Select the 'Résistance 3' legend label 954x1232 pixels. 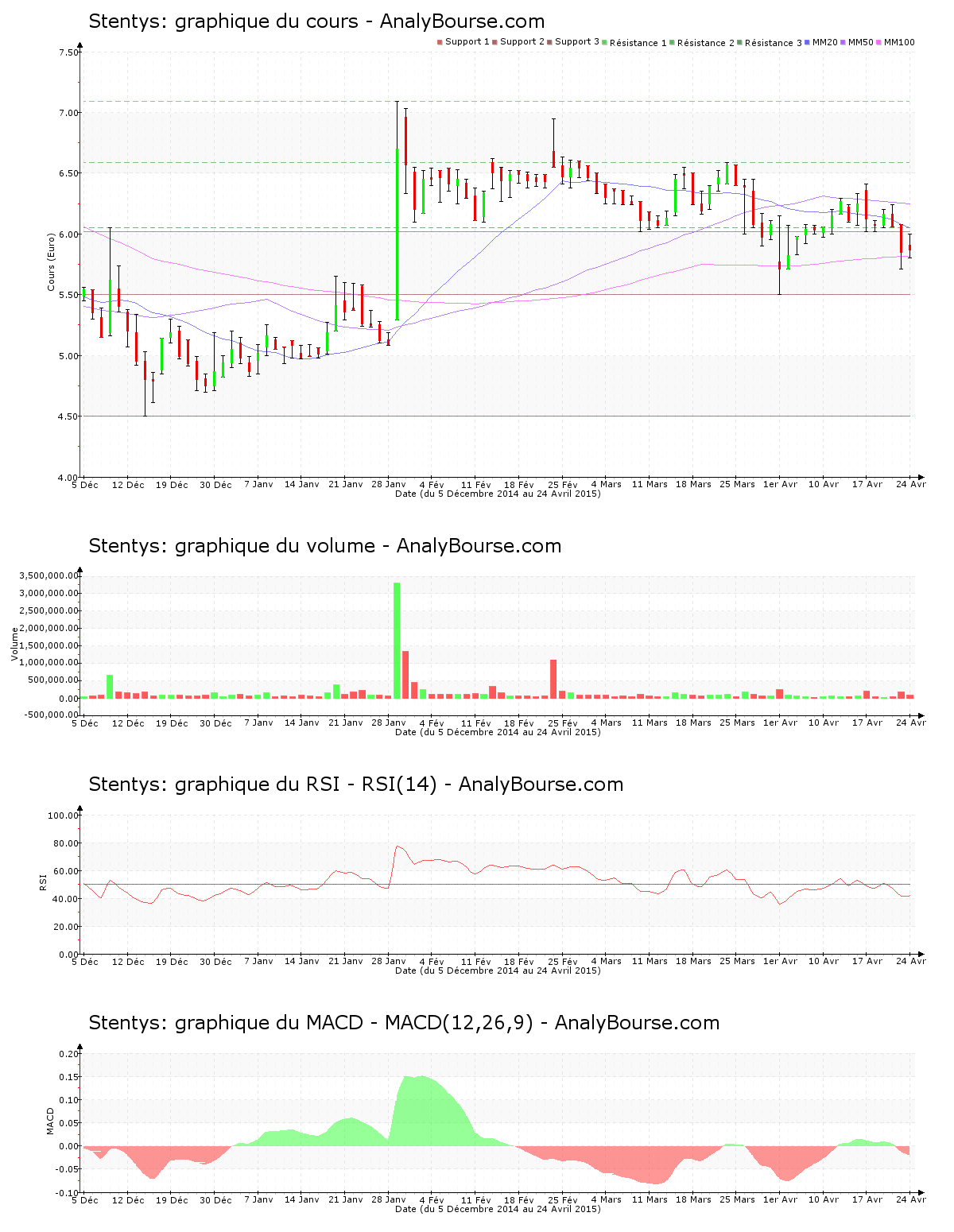click(x=774, y=42)
